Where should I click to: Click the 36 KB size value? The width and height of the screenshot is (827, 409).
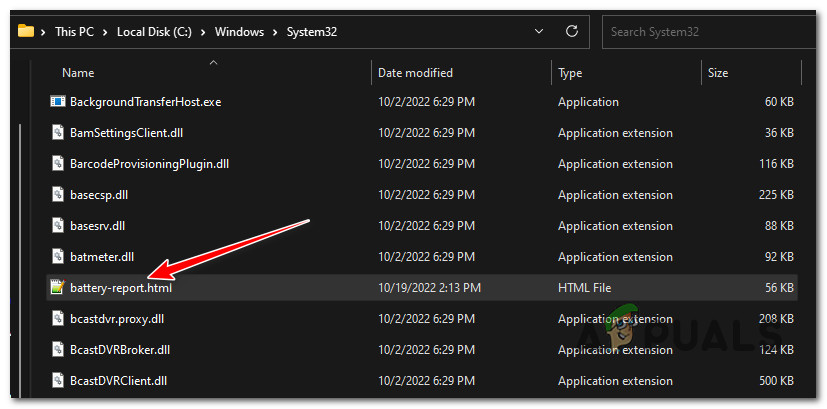click(x=780, y=133)
